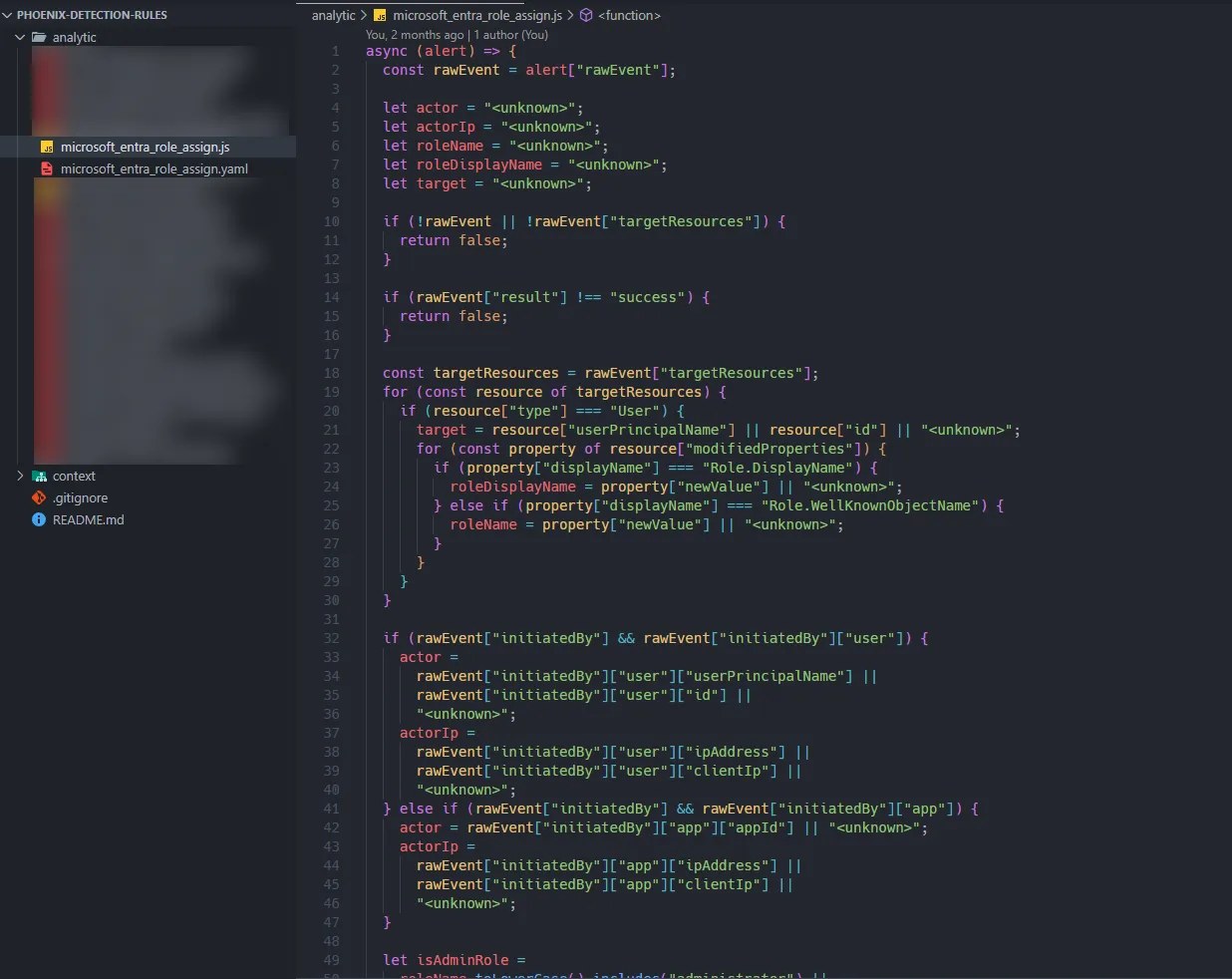The width and height of the screenshot is (1232, 979).
Task: Click the git icon next to .gitignore
Action: point(39,498)
